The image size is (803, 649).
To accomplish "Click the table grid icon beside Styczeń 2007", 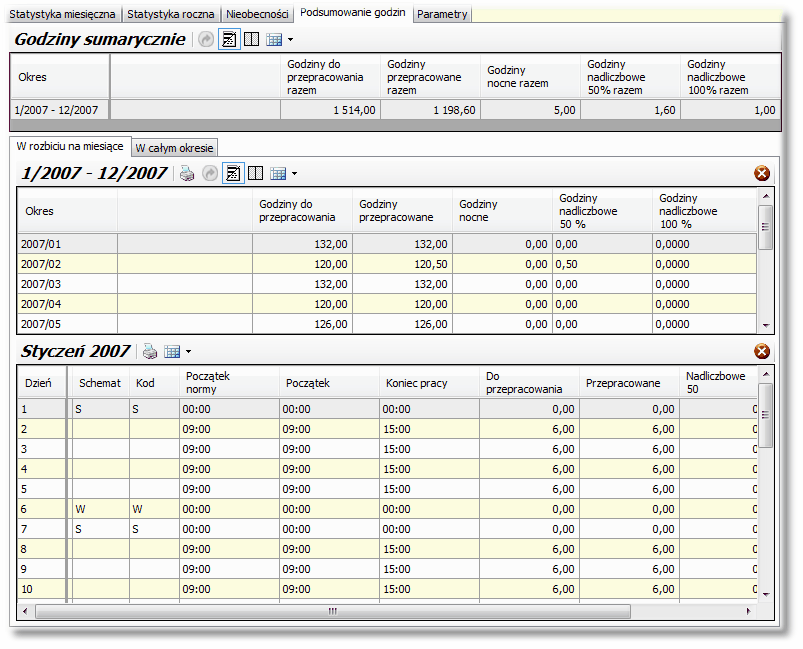I will [172, 351].
